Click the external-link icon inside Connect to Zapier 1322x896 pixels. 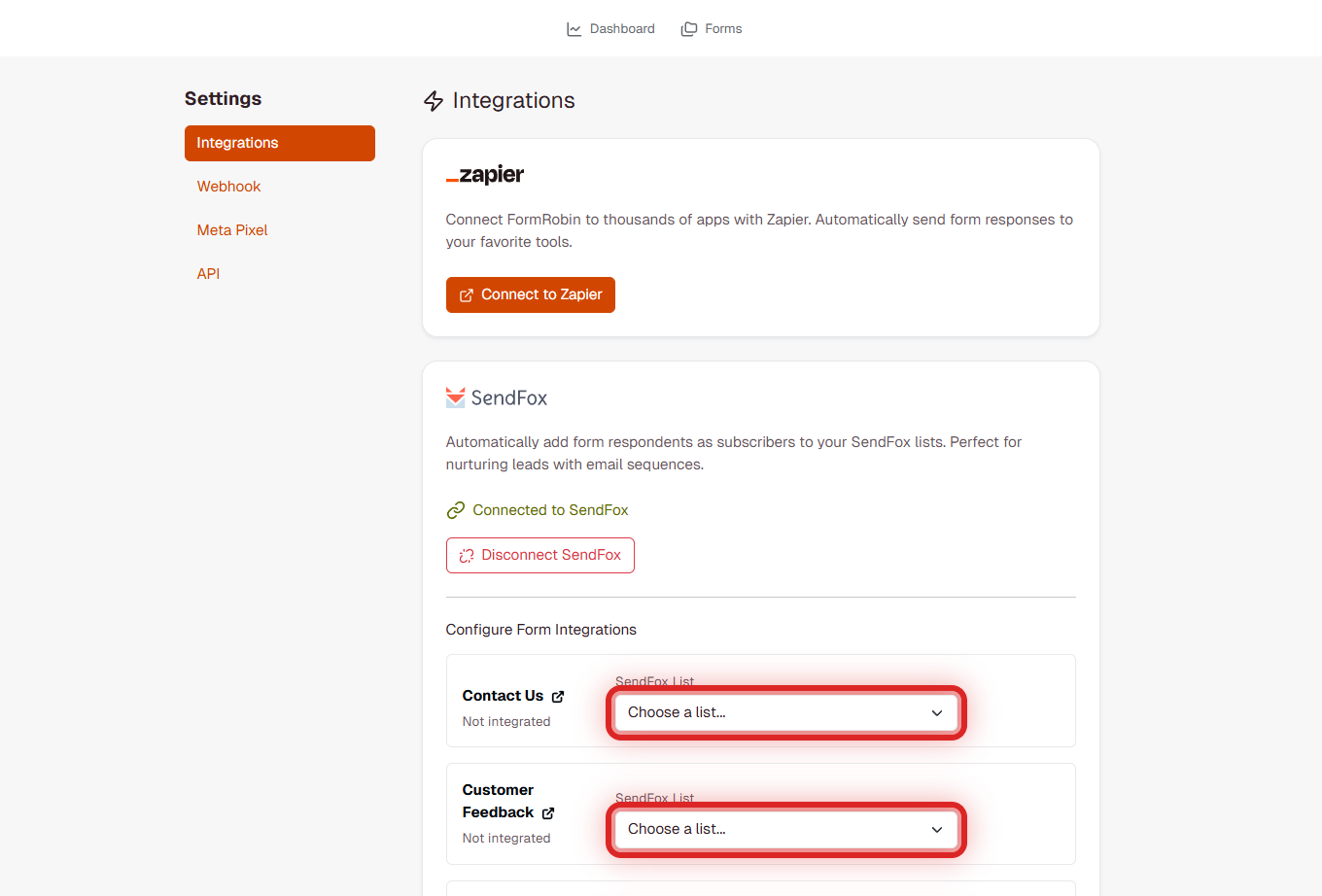[468, 294]
